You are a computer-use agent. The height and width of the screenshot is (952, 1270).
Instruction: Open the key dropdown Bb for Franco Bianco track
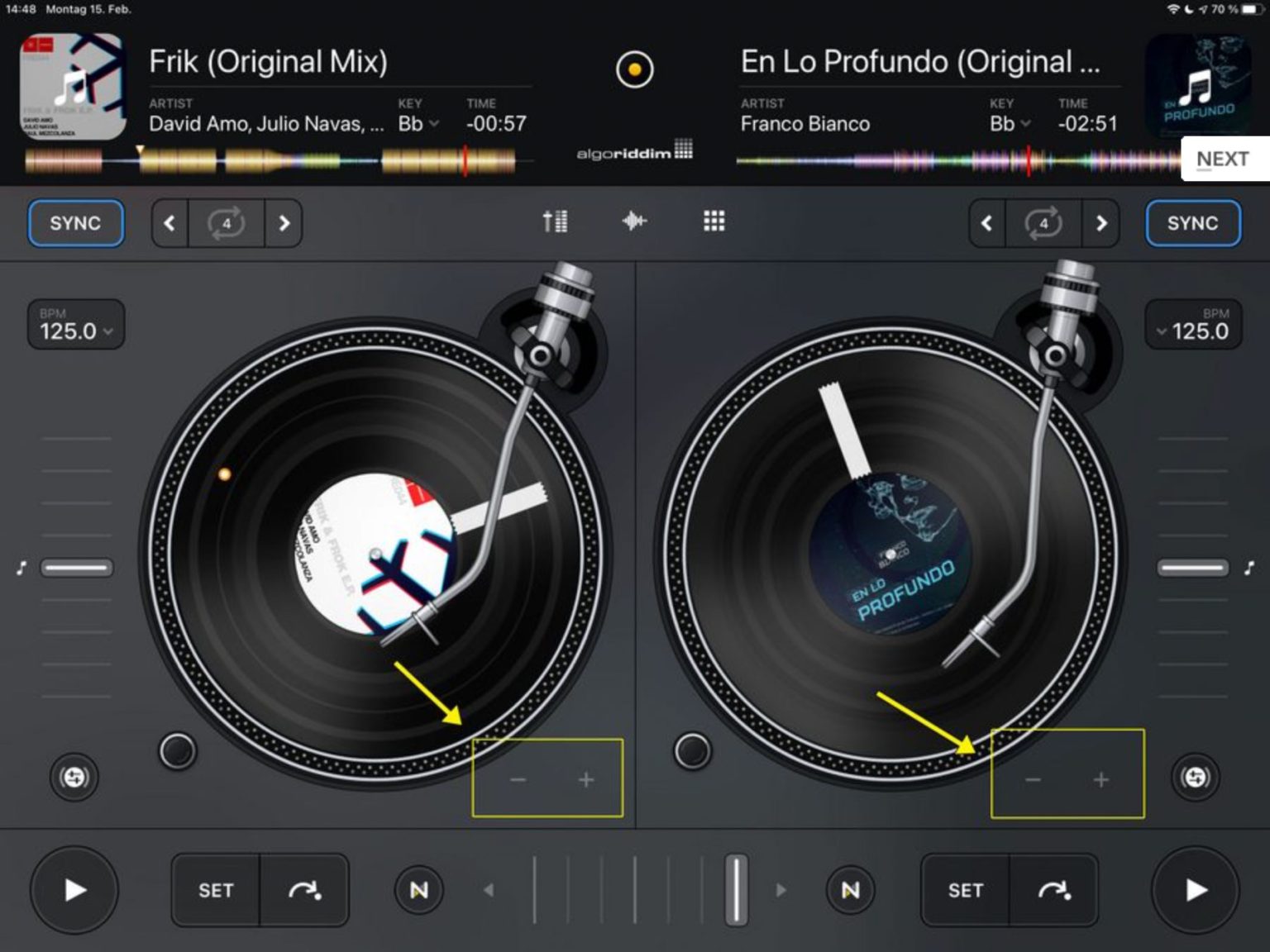point(1010,124)
